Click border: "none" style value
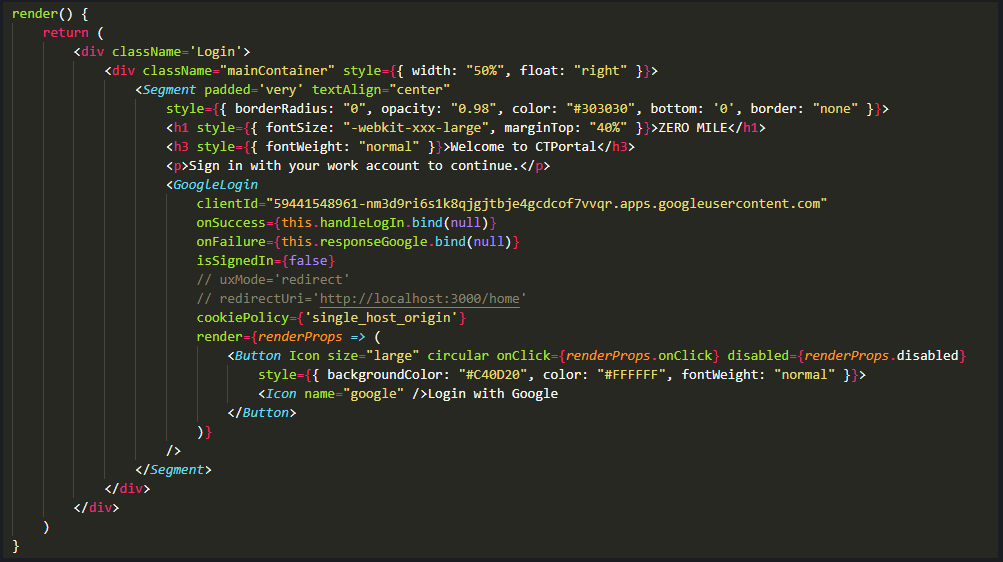Image resolution: width=1003 pixels, height=562 pixels. [804, 109]
